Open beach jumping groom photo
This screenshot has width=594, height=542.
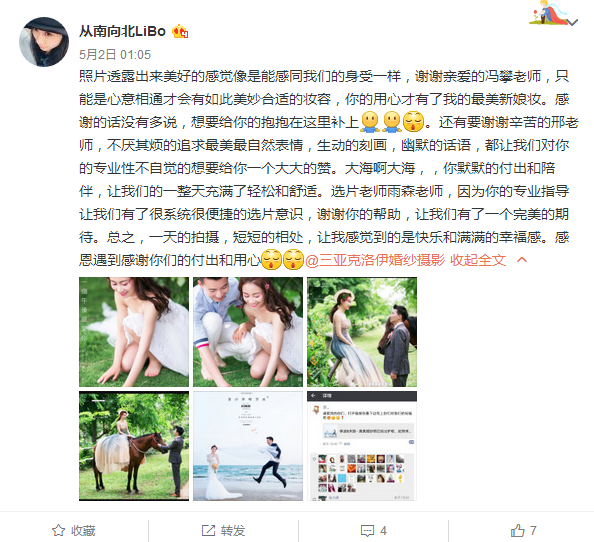pyautogui.click(x=248, y=446)
